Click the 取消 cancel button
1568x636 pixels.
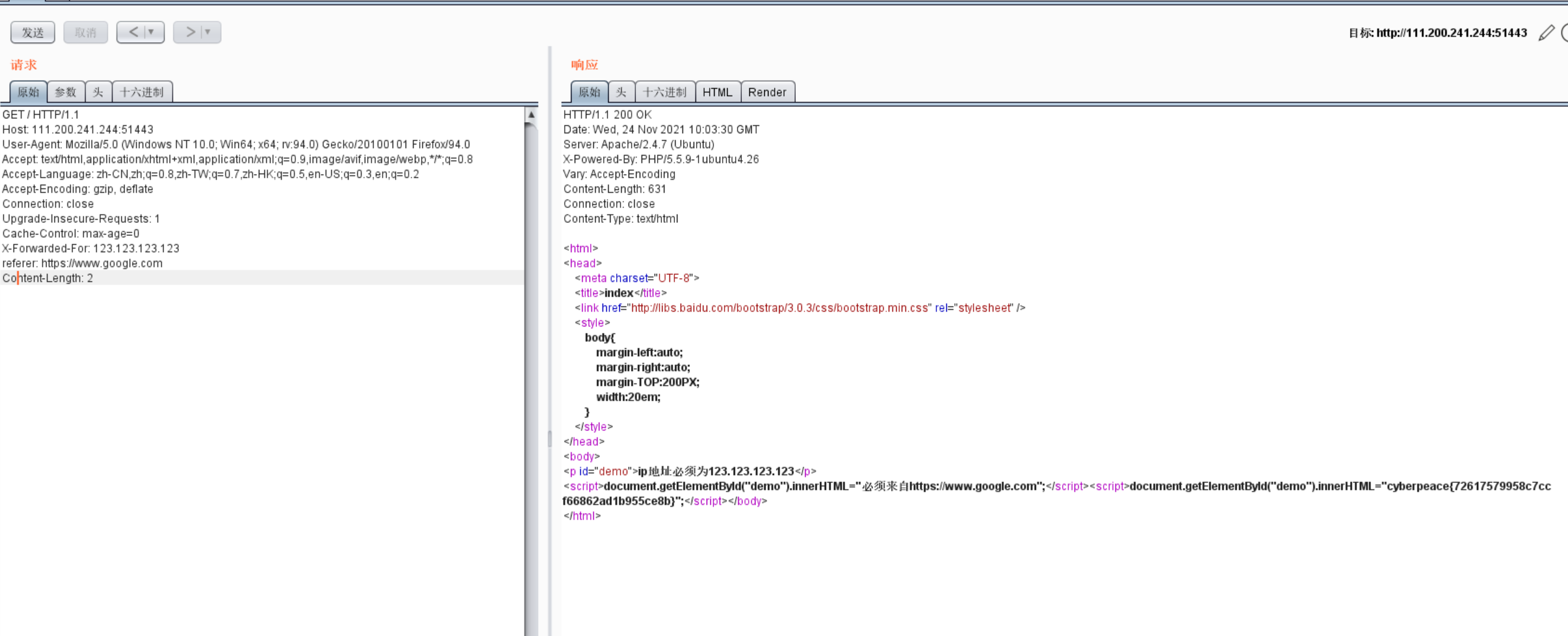click(85, 32)
